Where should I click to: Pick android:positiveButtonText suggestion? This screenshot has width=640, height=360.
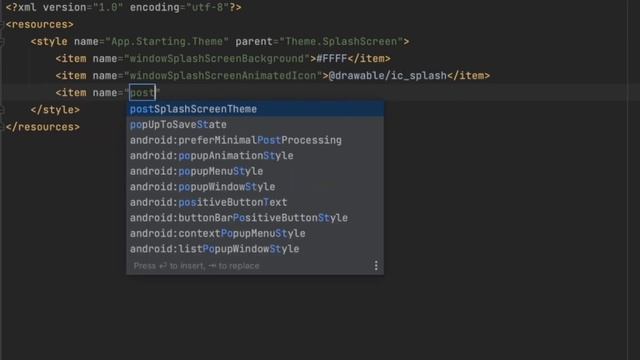(255, 202)
